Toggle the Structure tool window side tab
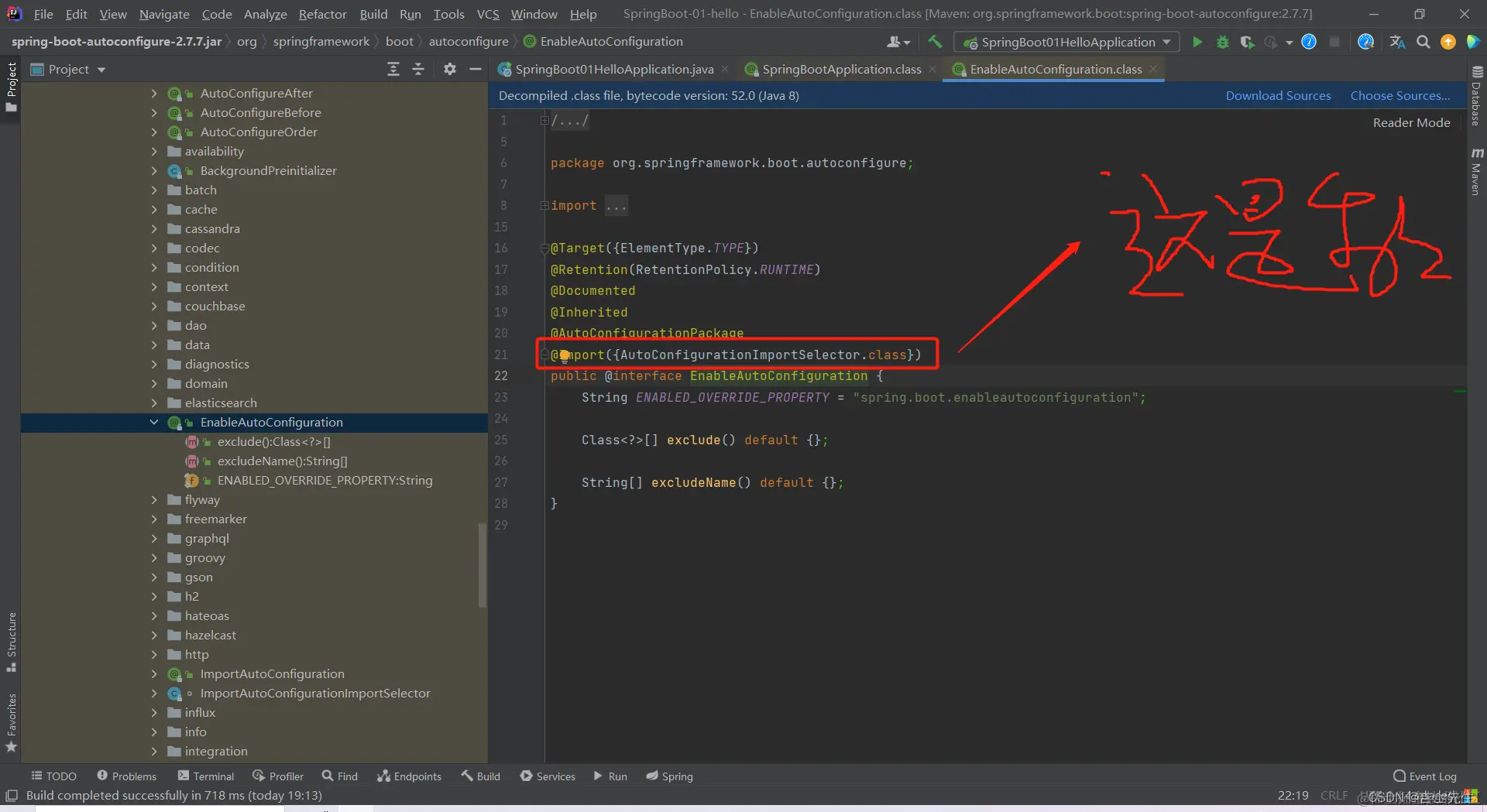Screen dimensions: 1487x812 (11, 642)
